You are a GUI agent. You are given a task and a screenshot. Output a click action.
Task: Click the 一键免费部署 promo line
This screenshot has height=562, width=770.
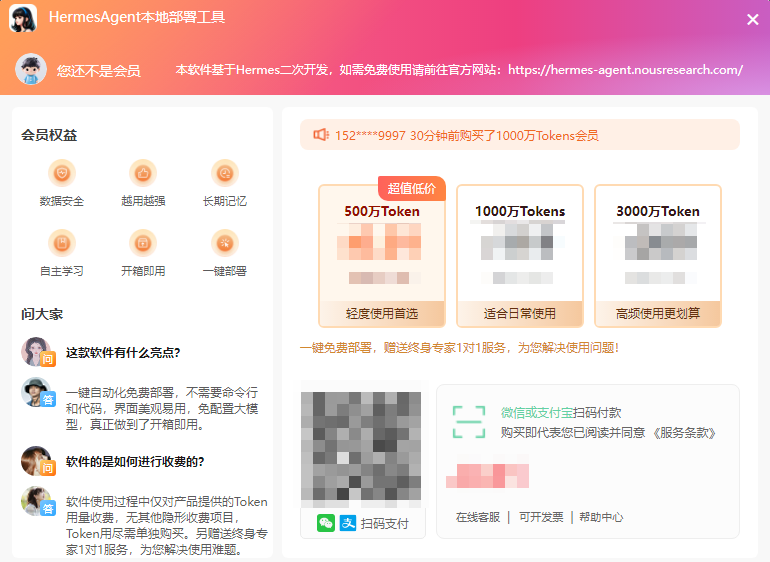(459, 348)
